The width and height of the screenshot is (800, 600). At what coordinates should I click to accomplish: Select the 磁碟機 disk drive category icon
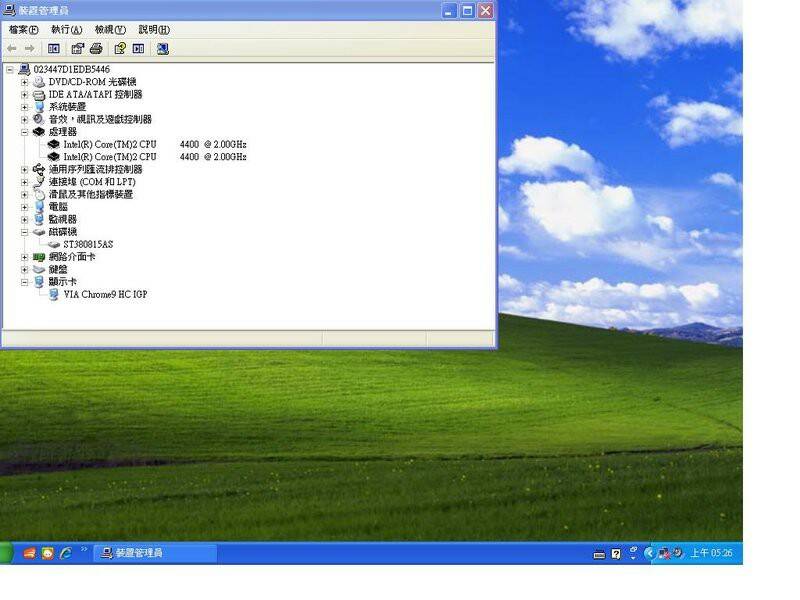click(39, 232)
